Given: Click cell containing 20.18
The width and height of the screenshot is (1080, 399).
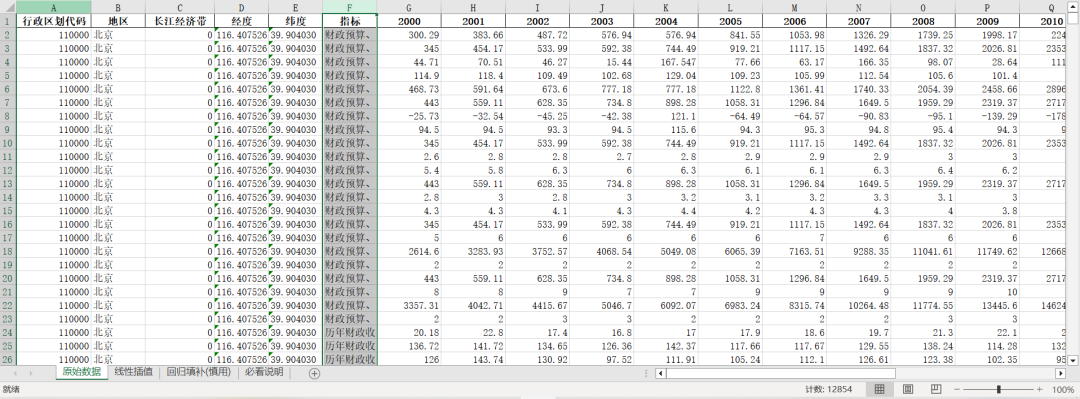Looking at the screenshot, I should [x=409, y=332].
